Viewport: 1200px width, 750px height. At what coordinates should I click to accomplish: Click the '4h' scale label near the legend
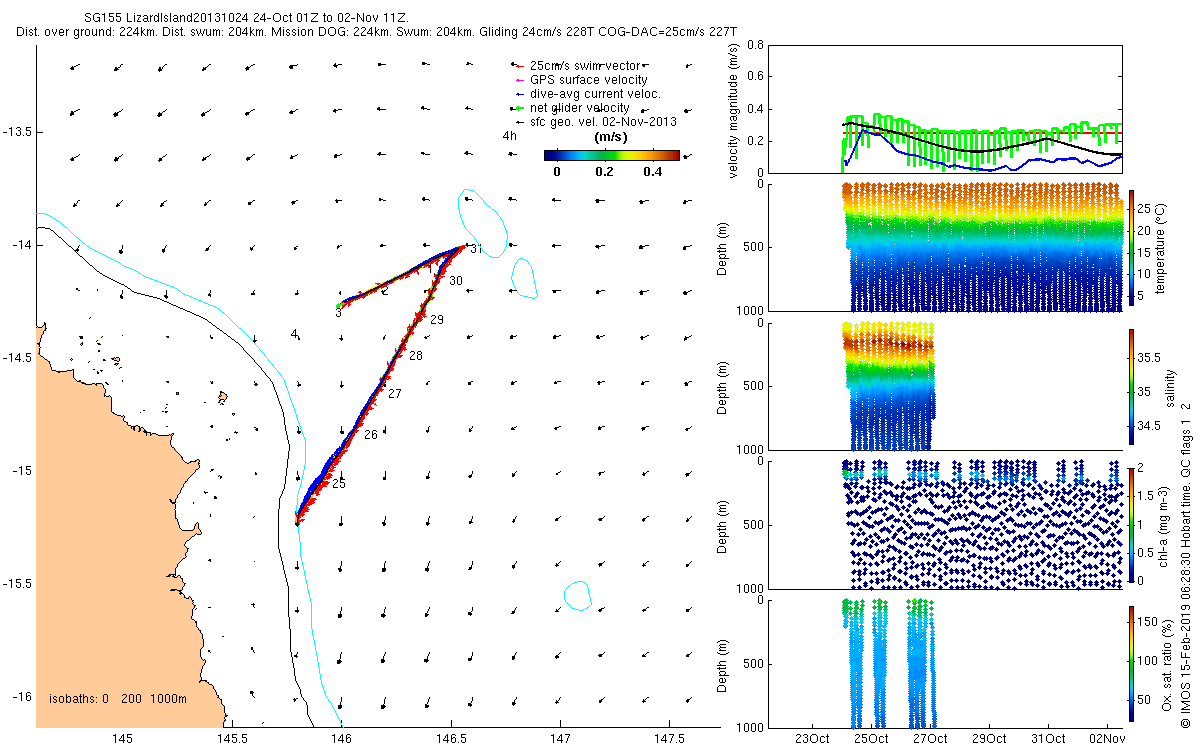pos(510,136)
